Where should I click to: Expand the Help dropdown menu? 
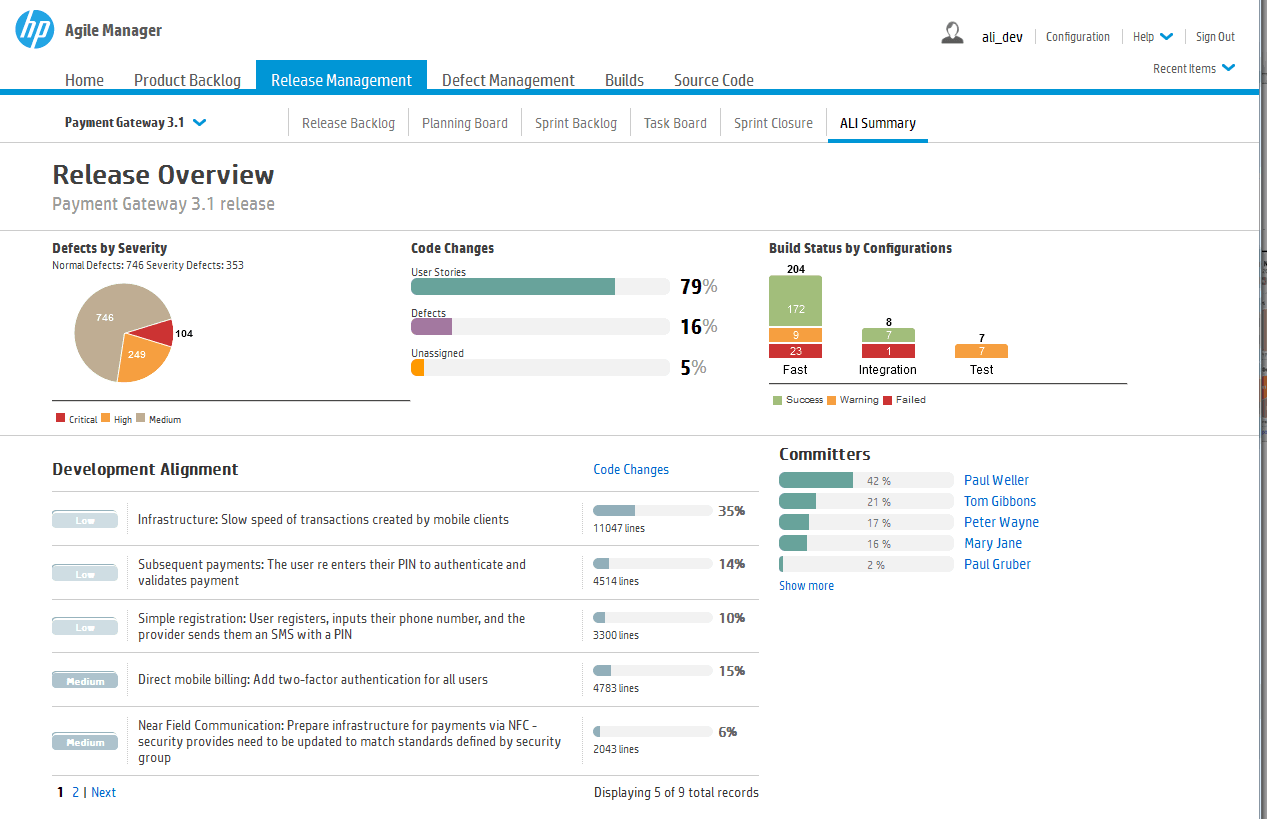[1153, 37]
